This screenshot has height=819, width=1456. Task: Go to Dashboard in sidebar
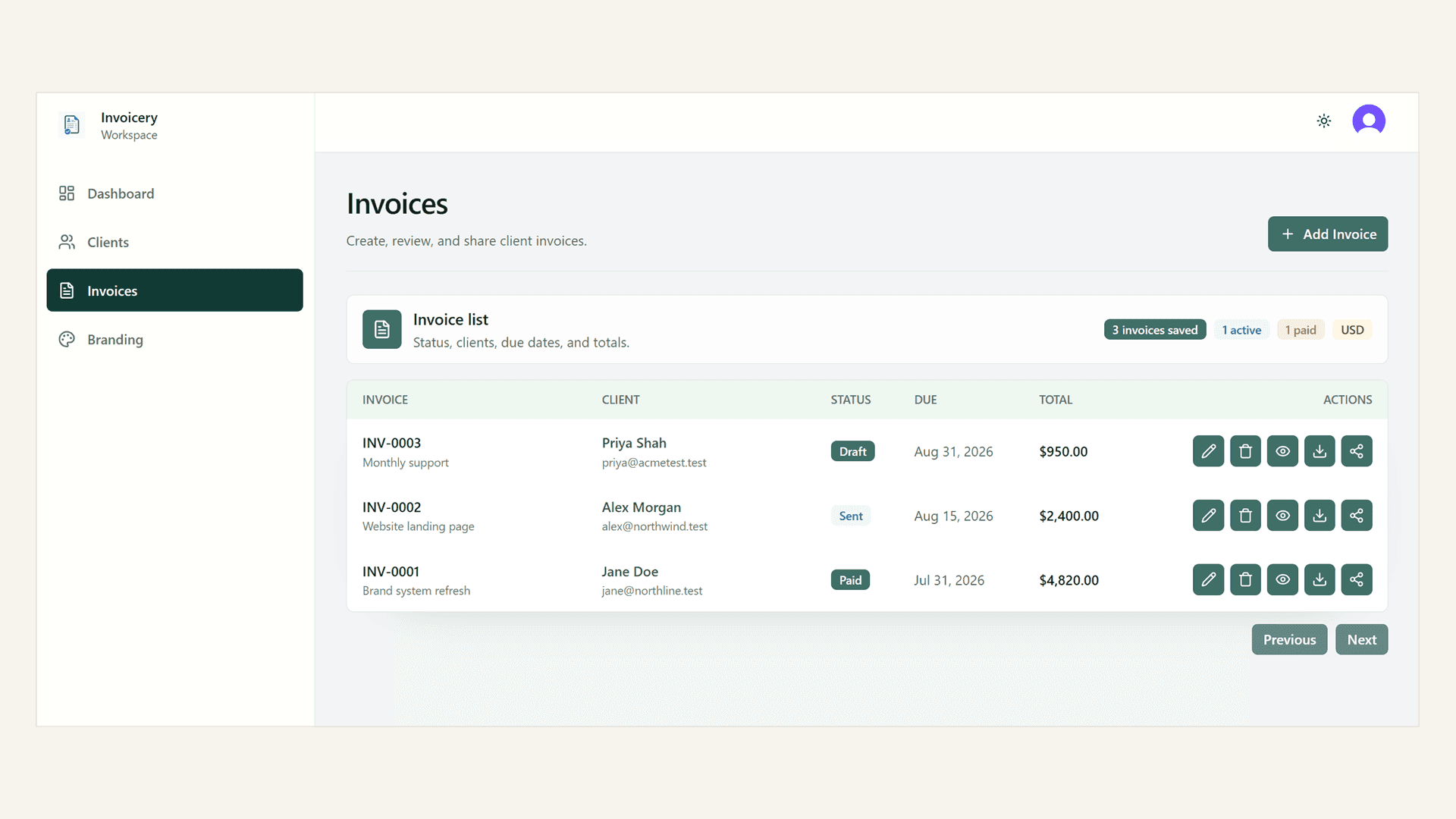click(174, 193)
